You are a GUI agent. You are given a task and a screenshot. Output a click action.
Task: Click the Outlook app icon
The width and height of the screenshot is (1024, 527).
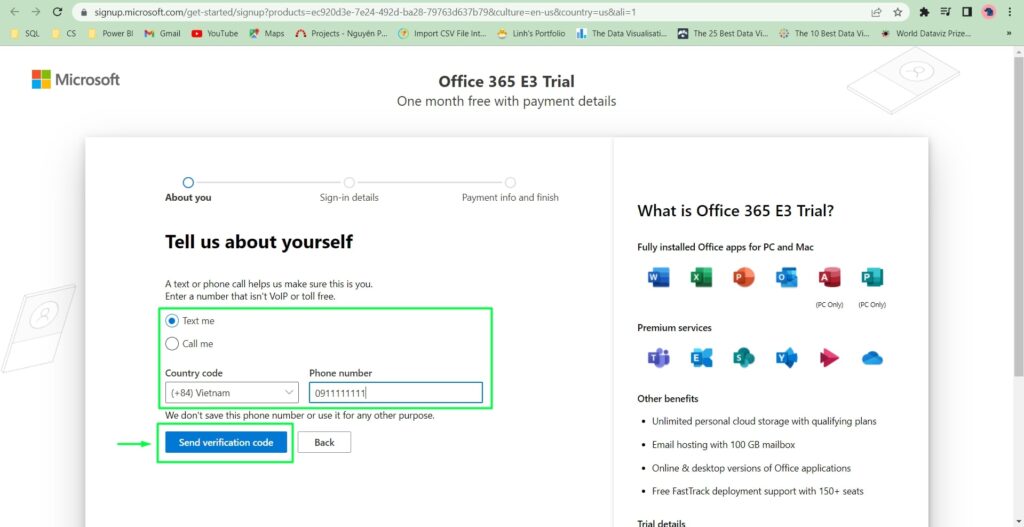click(x=787, y=278)
